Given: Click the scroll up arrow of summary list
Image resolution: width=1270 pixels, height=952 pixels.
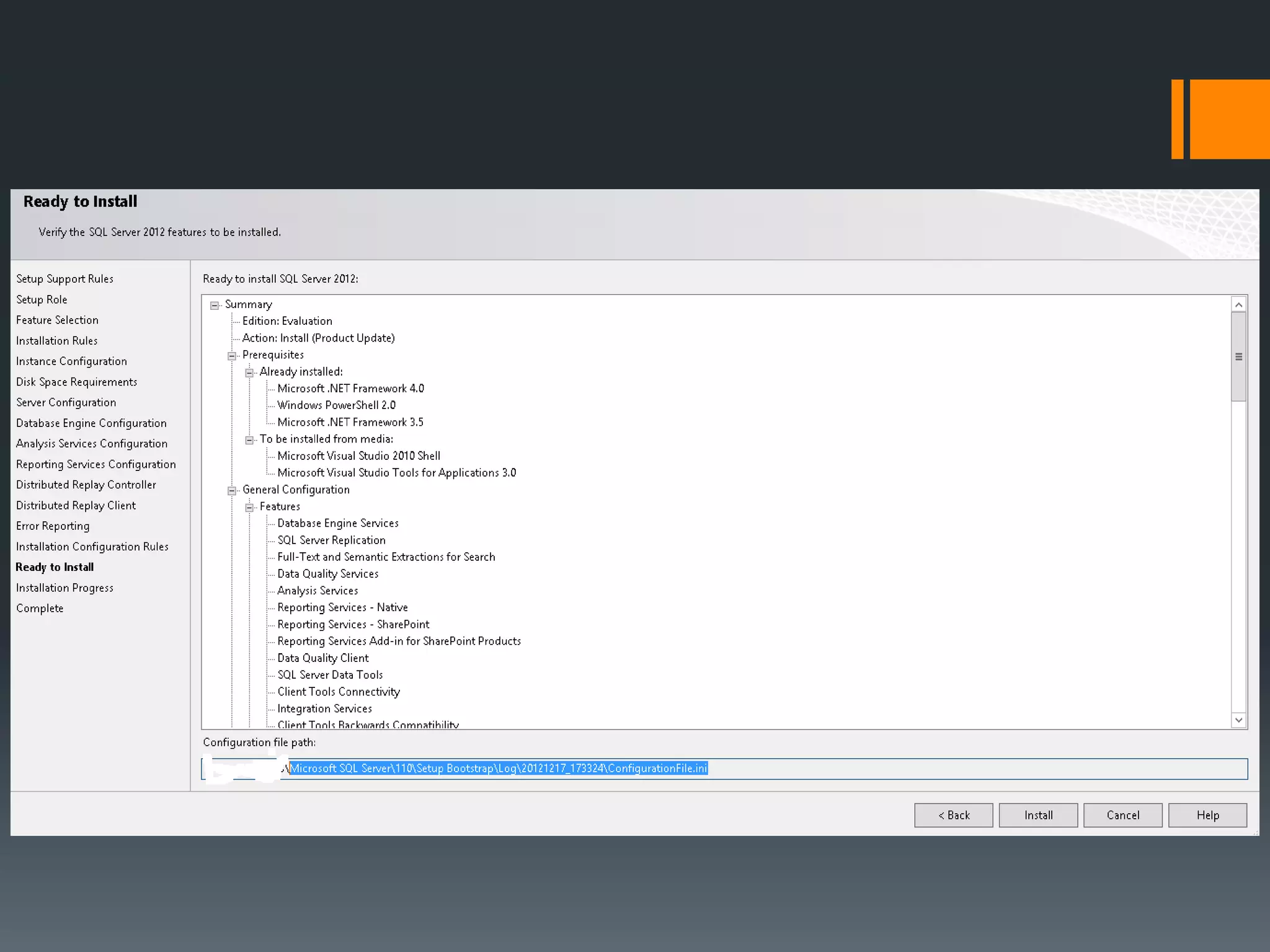Looking at the screenshot, I should pyautogui.click(x=1238, y=304).
